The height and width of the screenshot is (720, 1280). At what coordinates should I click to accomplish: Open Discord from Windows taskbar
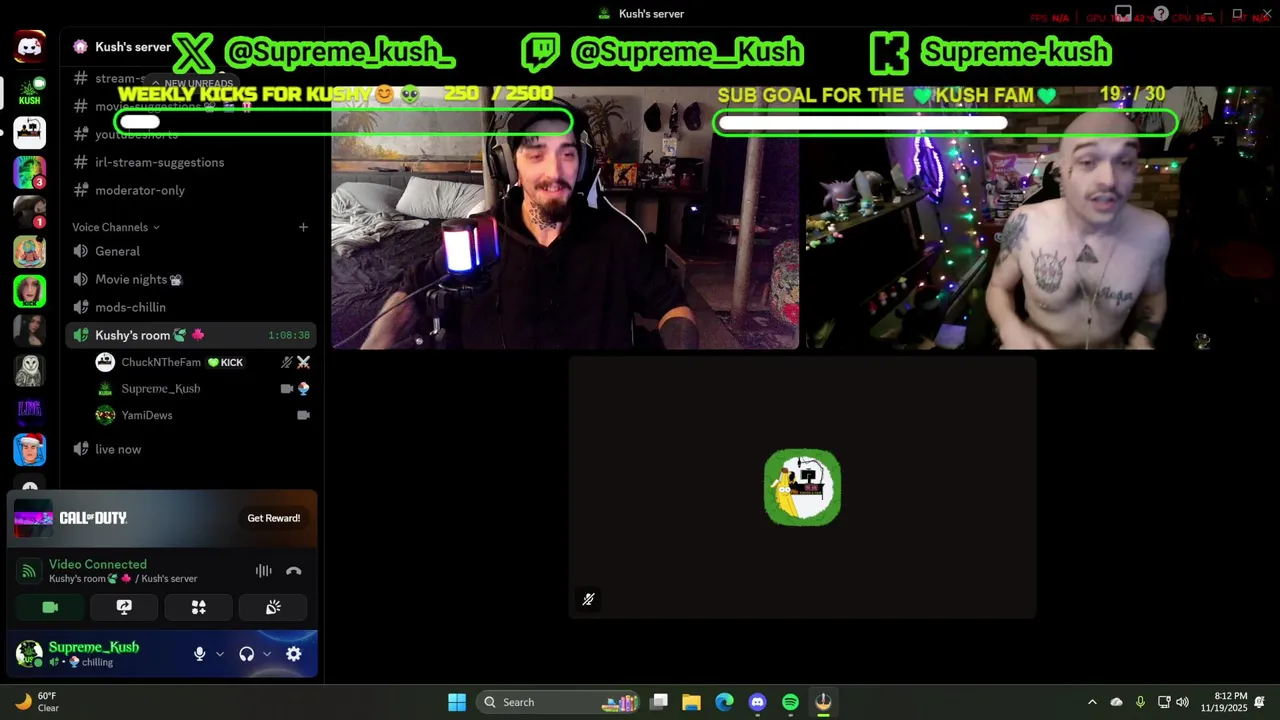[757, 702]
